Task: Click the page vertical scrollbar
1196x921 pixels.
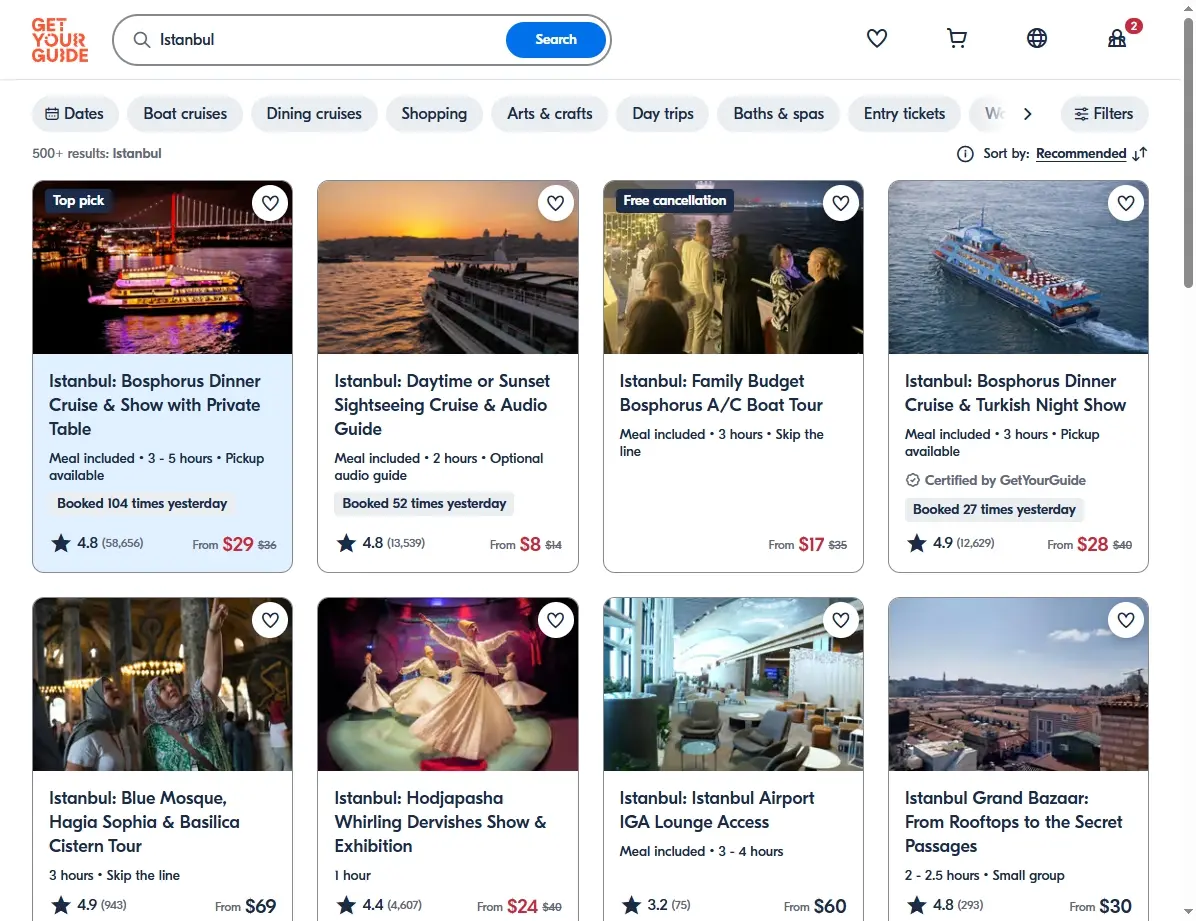Action: [x=1188, y=153]
